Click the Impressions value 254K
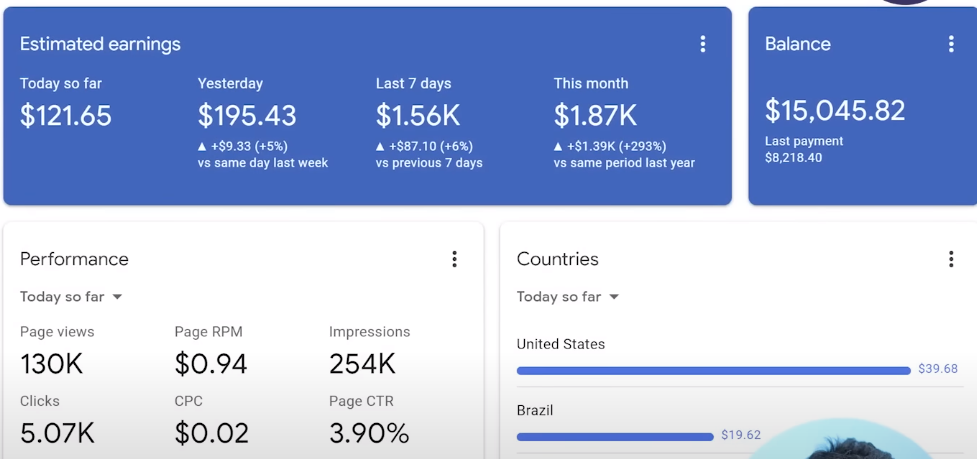This screenshot has height=459, width=977. (362, 364)
